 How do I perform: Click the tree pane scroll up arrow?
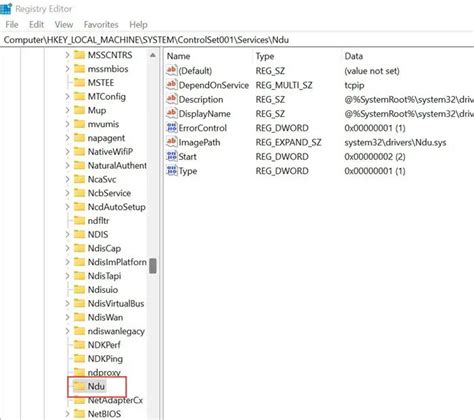[x=153, y=55]
